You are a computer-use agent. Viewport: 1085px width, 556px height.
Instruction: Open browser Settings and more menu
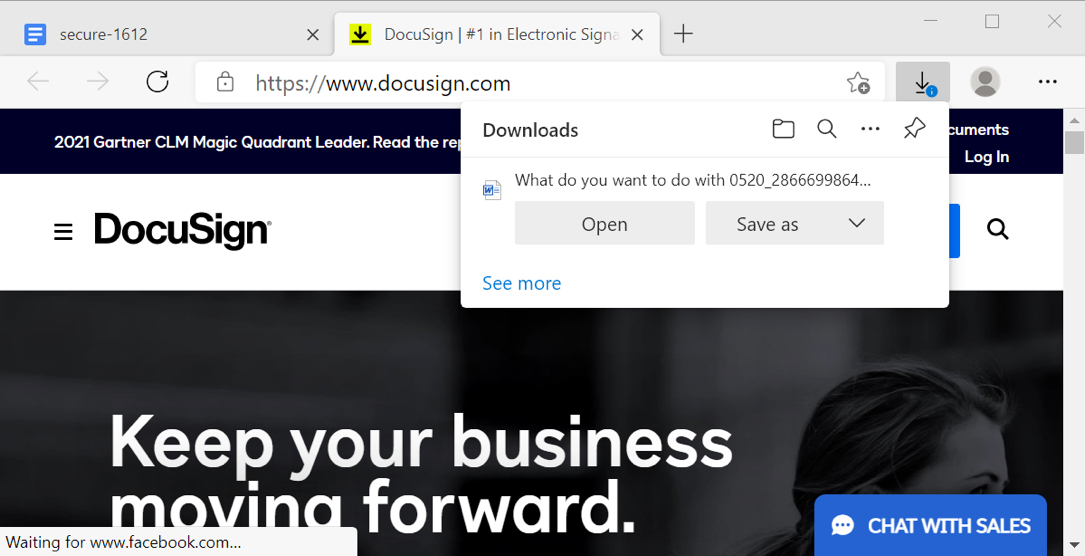(1047, 82)
